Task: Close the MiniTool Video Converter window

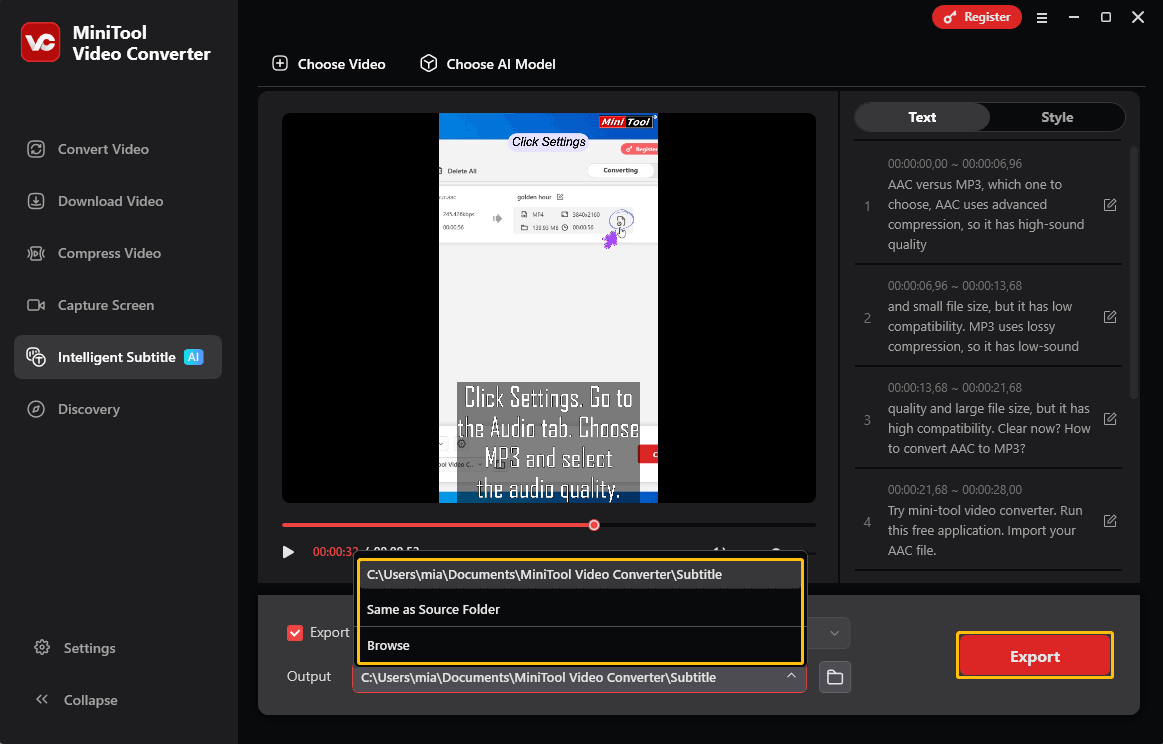Action: (x=1138, y=17)
